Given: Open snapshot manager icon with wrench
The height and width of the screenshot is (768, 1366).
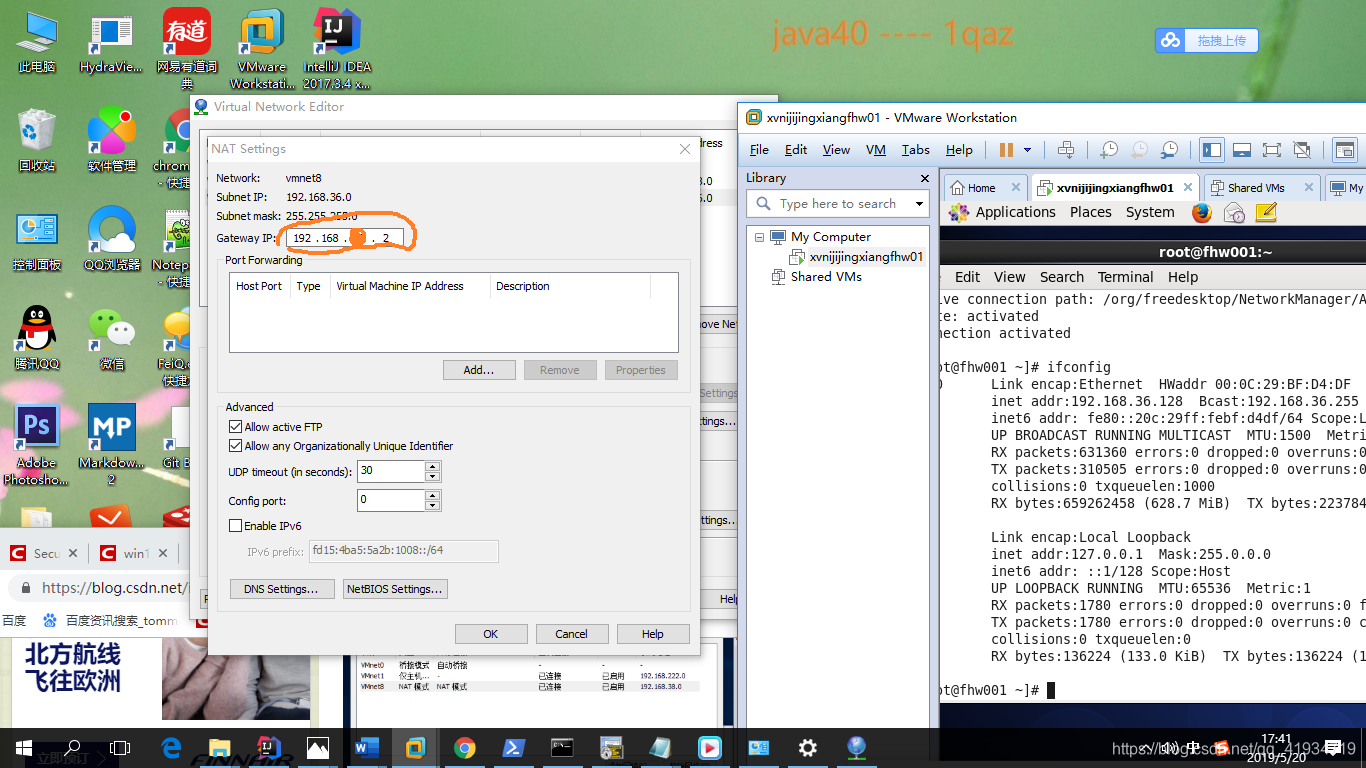Looking at the screenshot, I should click(x=1169, y=150).
